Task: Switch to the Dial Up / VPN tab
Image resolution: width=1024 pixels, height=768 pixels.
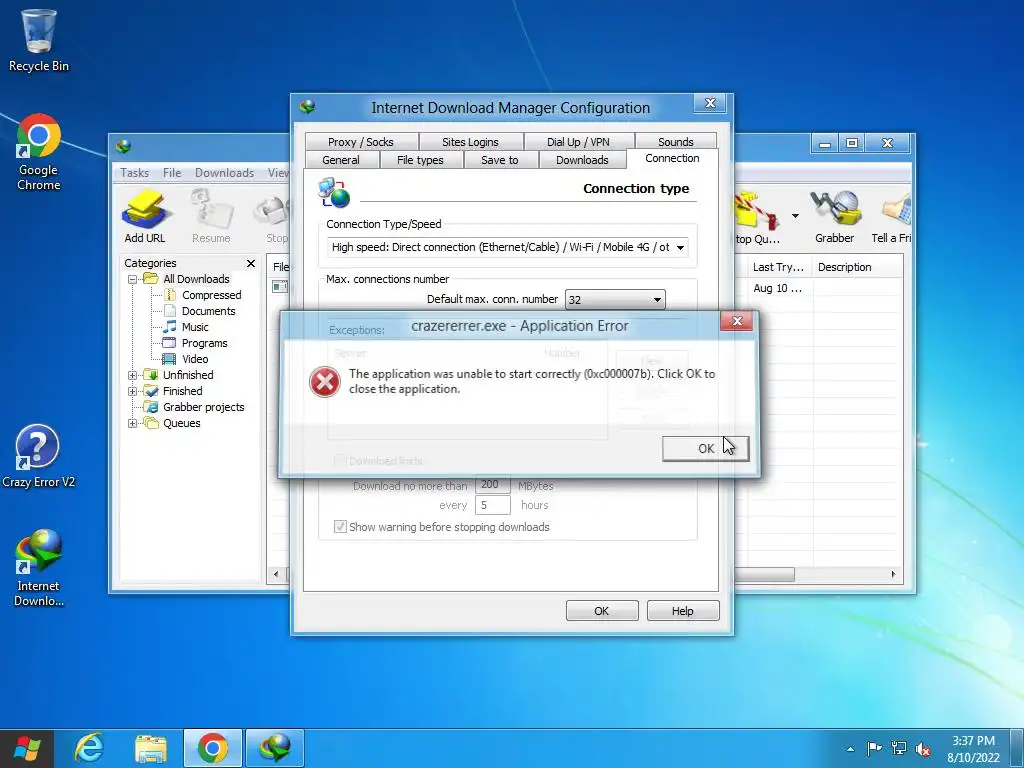Action: point(578,142)
